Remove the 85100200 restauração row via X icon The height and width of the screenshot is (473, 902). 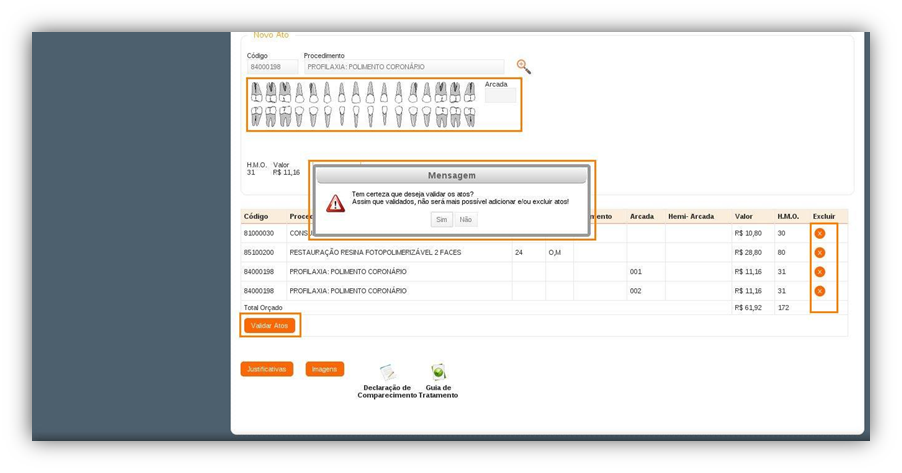[820, 253]
